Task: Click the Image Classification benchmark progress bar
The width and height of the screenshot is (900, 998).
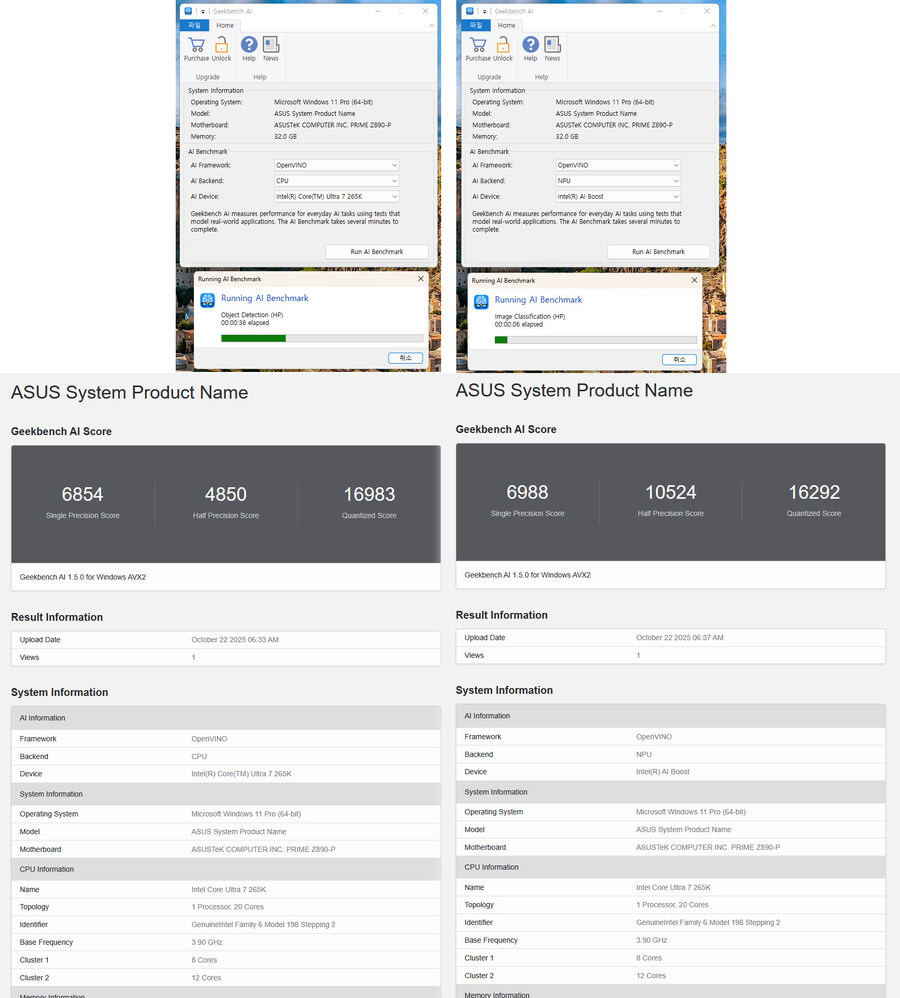Action: (596, 340)
